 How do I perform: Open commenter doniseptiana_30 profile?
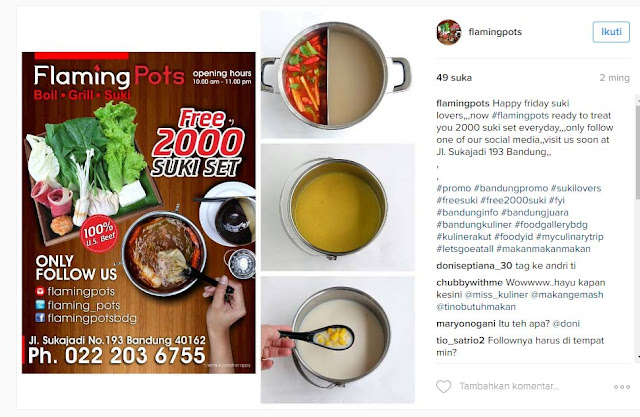pos(474,266)
